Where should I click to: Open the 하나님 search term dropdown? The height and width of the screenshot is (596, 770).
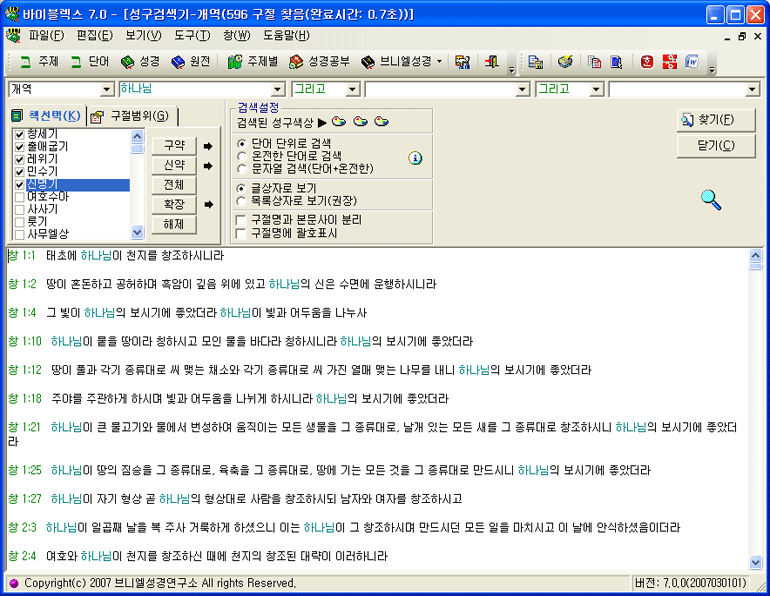pyautogui.click(x=278, y=89)
